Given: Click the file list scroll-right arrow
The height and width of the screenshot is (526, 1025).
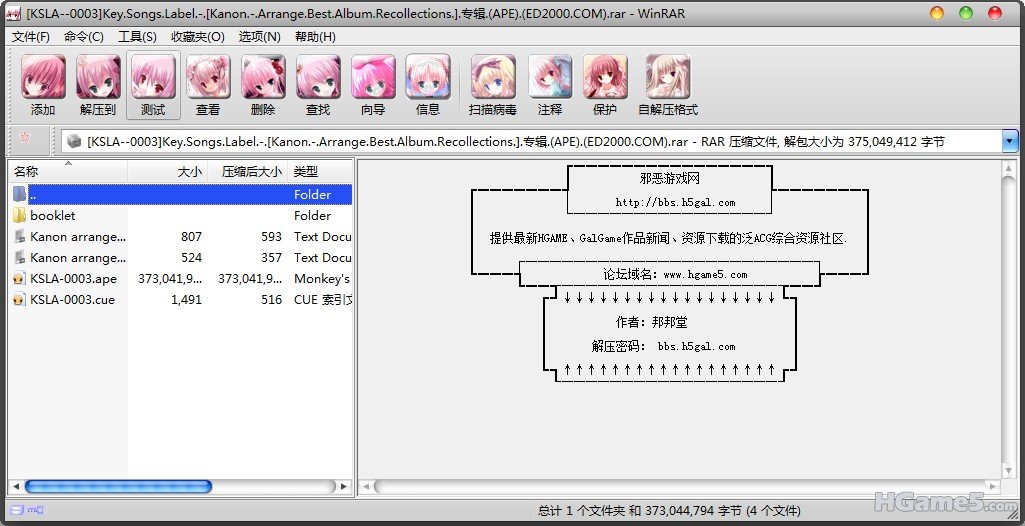Looking at the screenshot, I should pyautogui.click(x=343, y=486).
